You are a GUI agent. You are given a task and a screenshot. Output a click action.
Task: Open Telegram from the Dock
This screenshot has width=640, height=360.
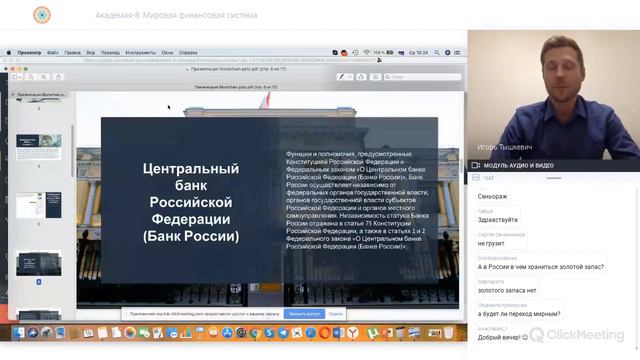283,333
